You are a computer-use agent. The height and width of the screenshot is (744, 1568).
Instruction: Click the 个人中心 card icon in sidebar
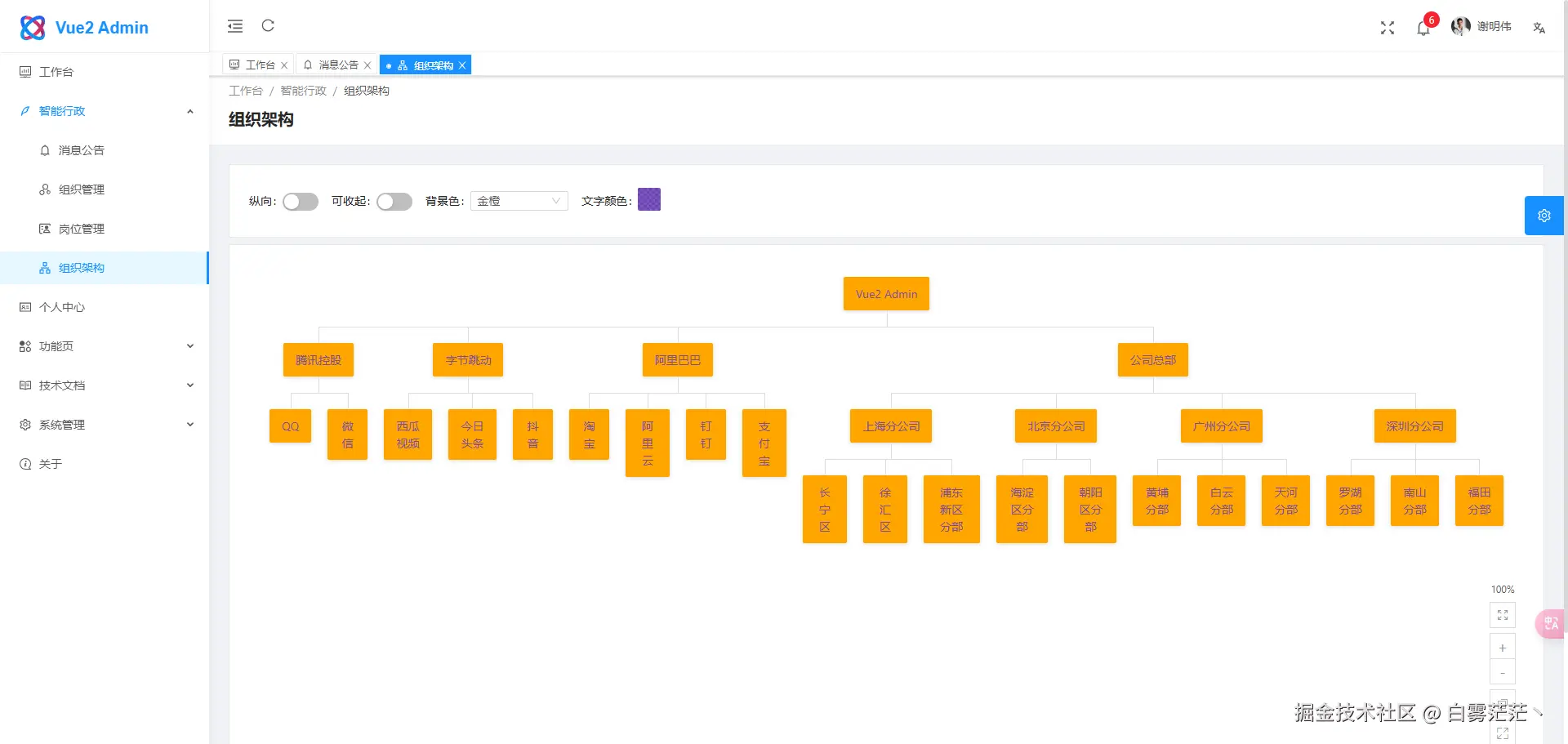coord(25,307)
